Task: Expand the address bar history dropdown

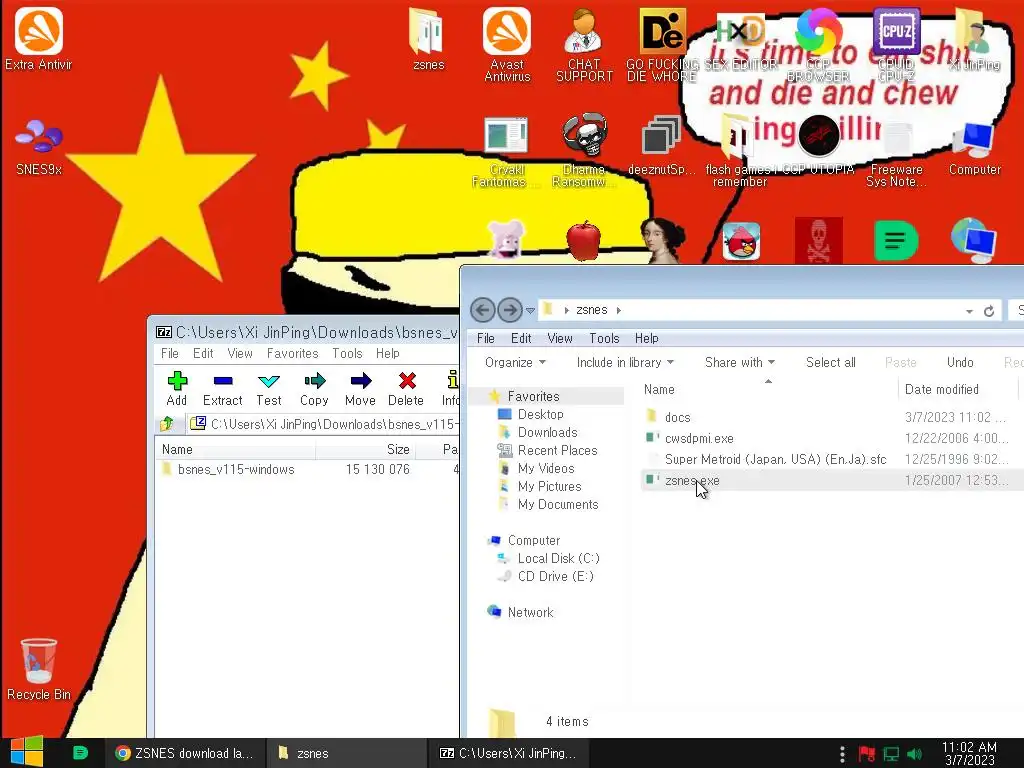Action: point(969,312)
